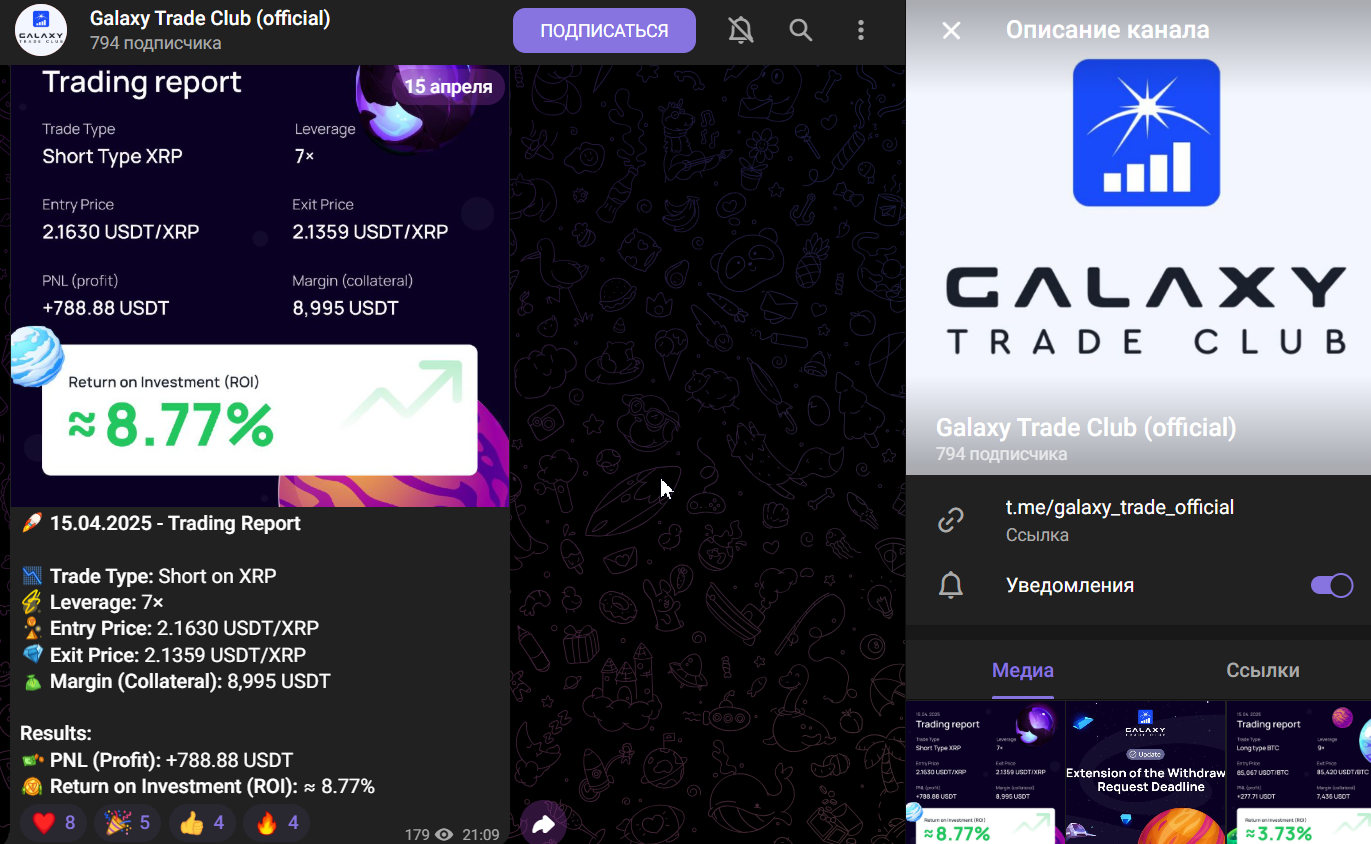The image size is (1371, 844).
Task: Open the 8.77% ROI media thumbnail
Action: (985, 773)
